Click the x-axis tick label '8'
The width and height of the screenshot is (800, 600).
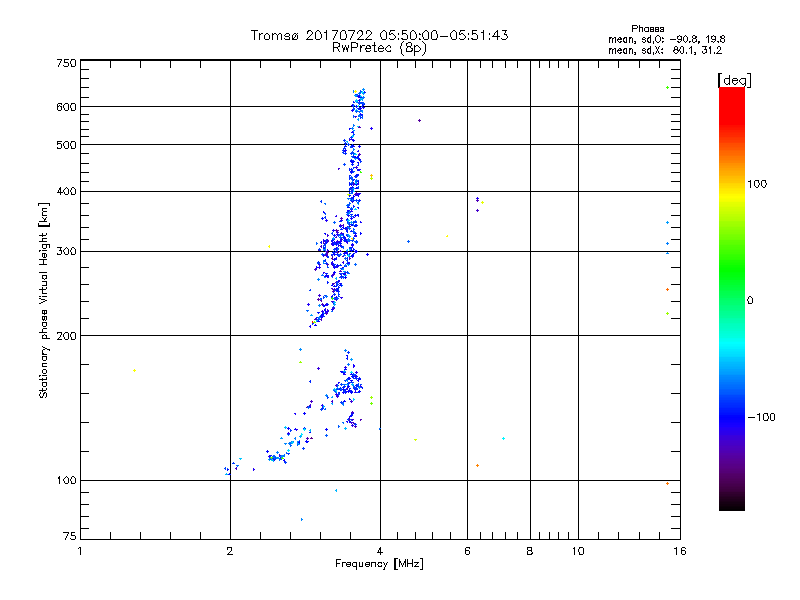click(x=530, y=551)
